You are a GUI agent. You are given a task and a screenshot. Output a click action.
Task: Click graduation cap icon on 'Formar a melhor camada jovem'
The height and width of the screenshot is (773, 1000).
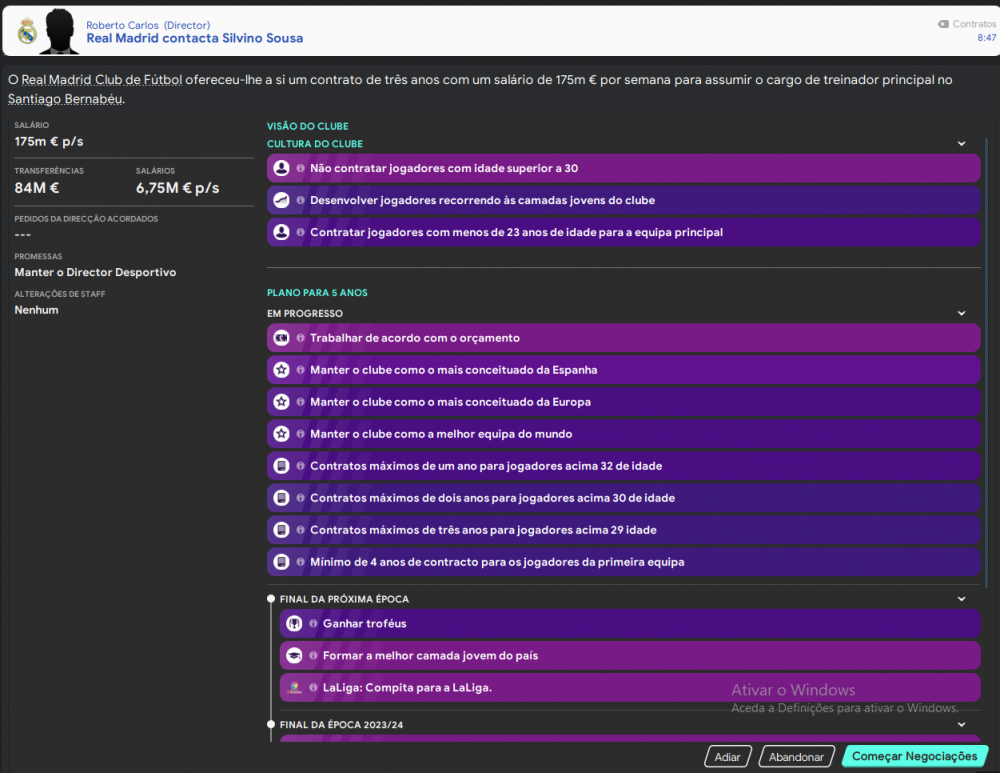294,656
